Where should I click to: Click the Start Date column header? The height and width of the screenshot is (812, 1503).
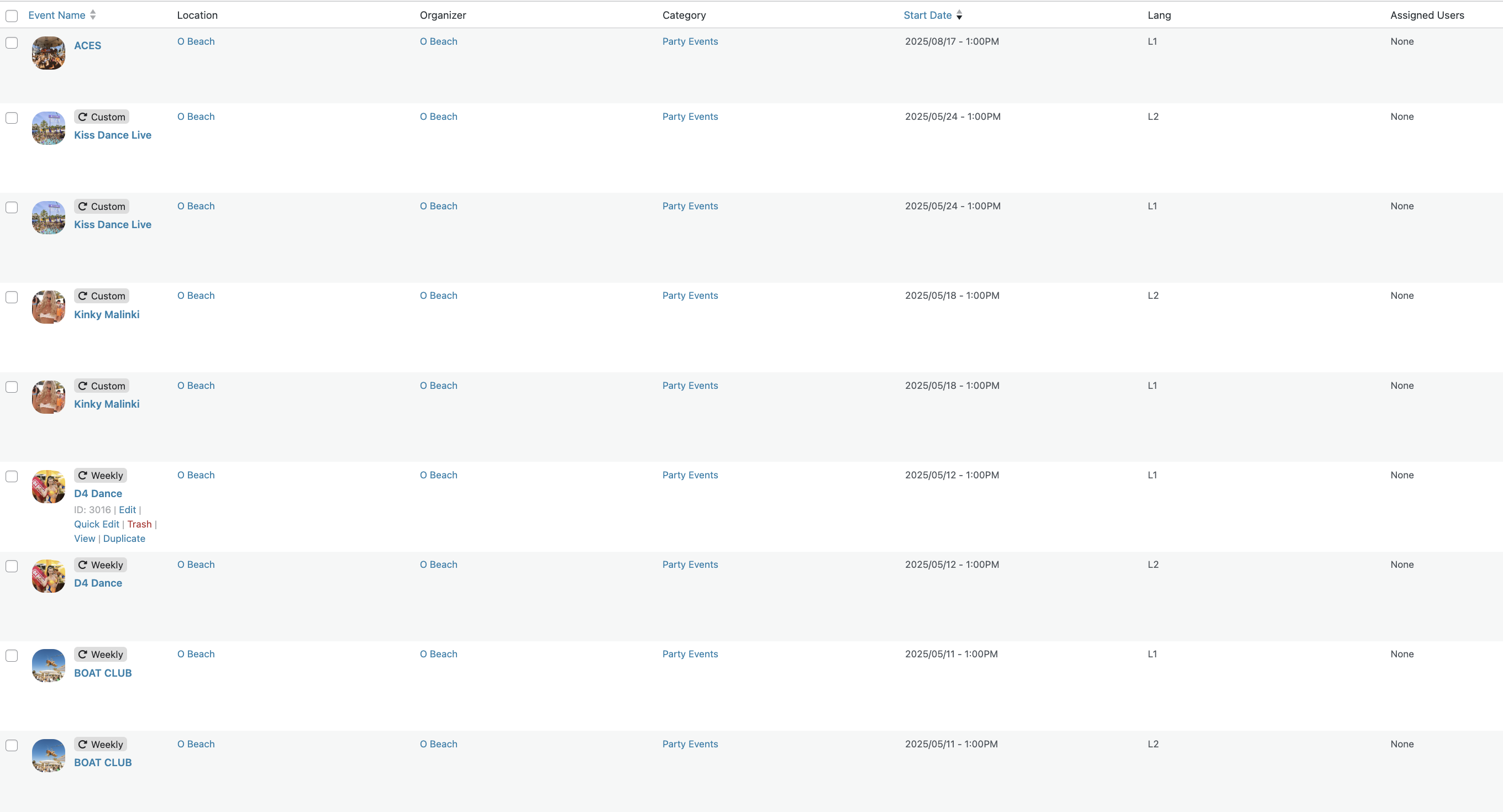point(928,15)
